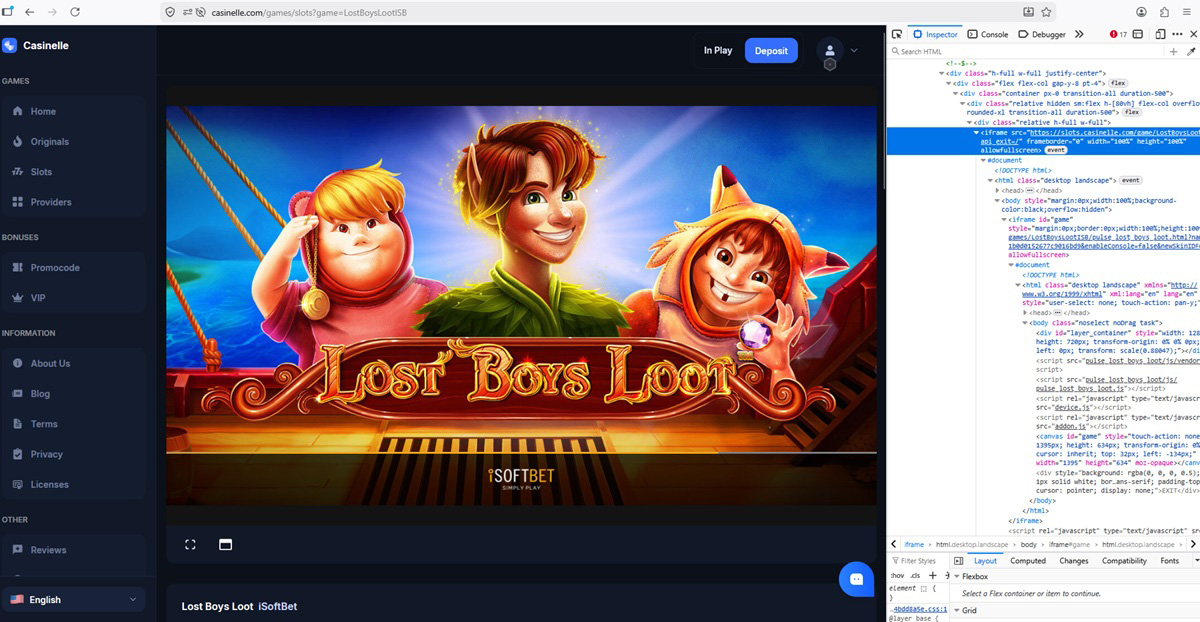
Task: Click the Deposit button
Action: [x=771, y=50]
